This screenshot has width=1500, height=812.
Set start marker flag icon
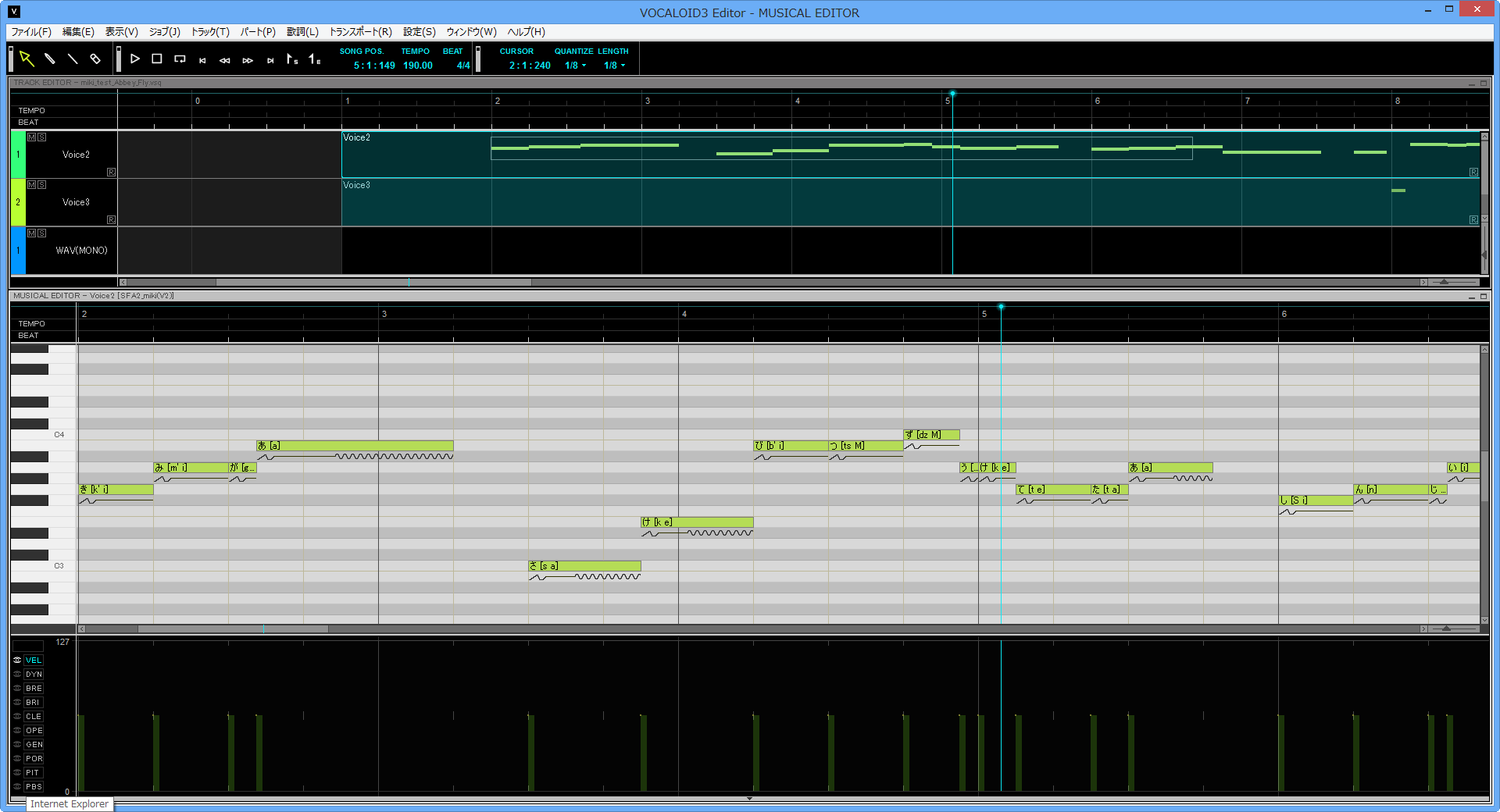292,59
